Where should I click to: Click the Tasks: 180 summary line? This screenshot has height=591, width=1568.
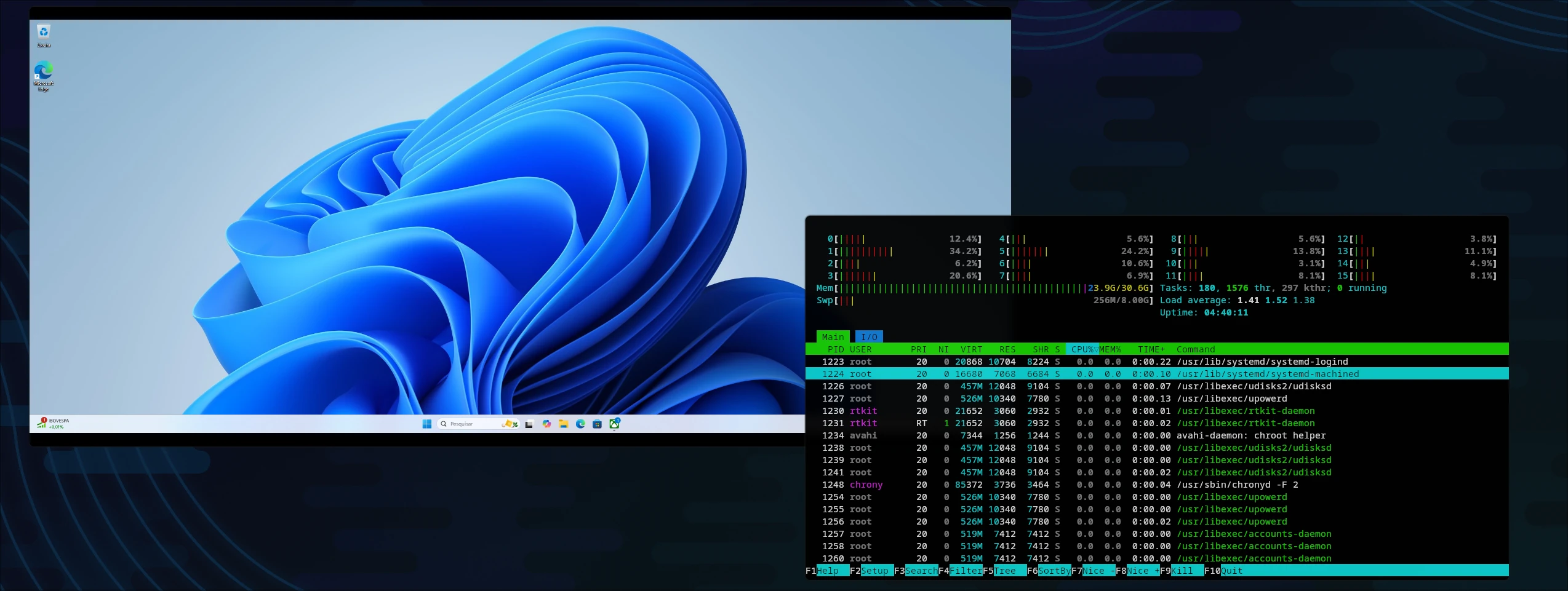click(x=1273, y=288)
